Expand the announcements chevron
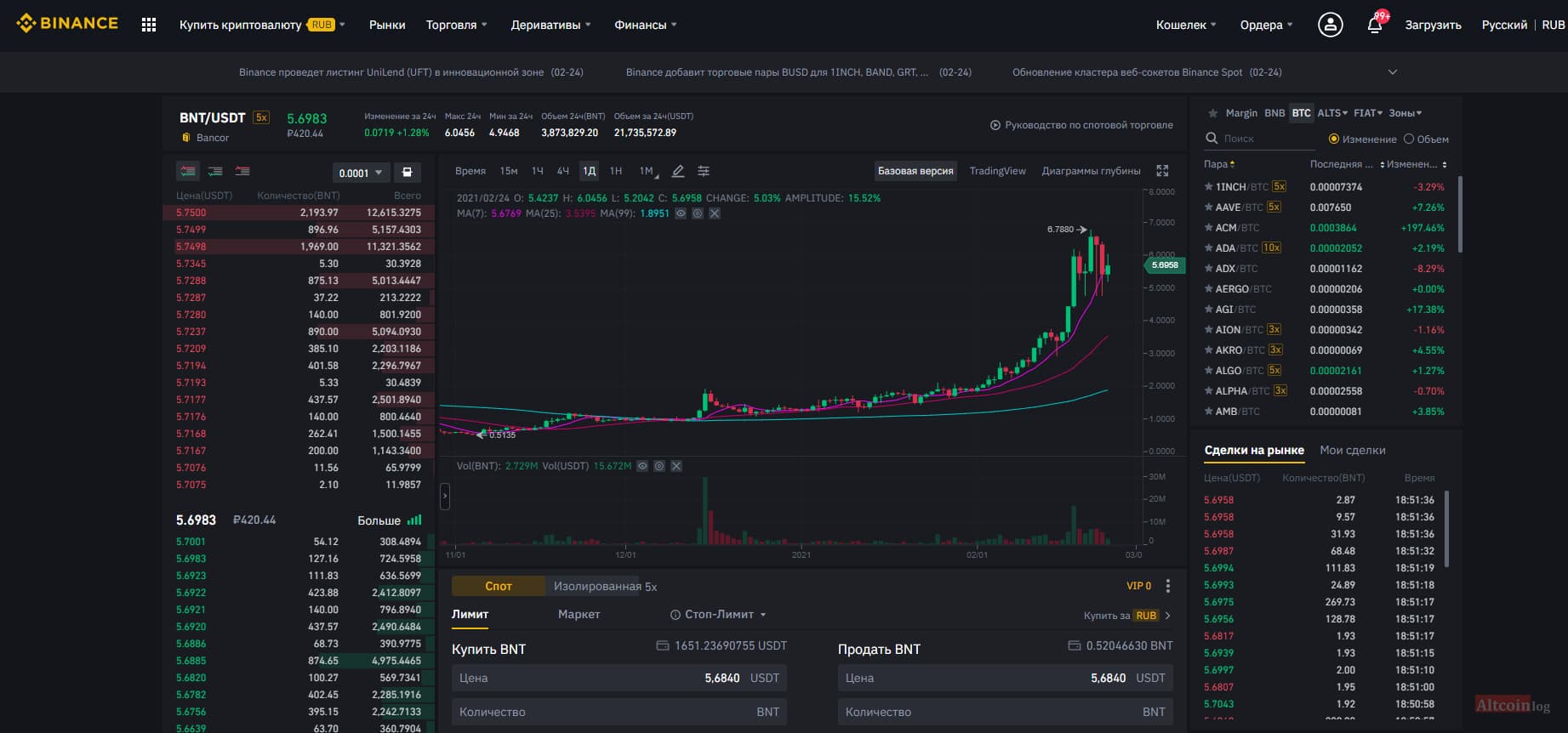The height and width of the screenshot is (733, 1568). 1393,72
